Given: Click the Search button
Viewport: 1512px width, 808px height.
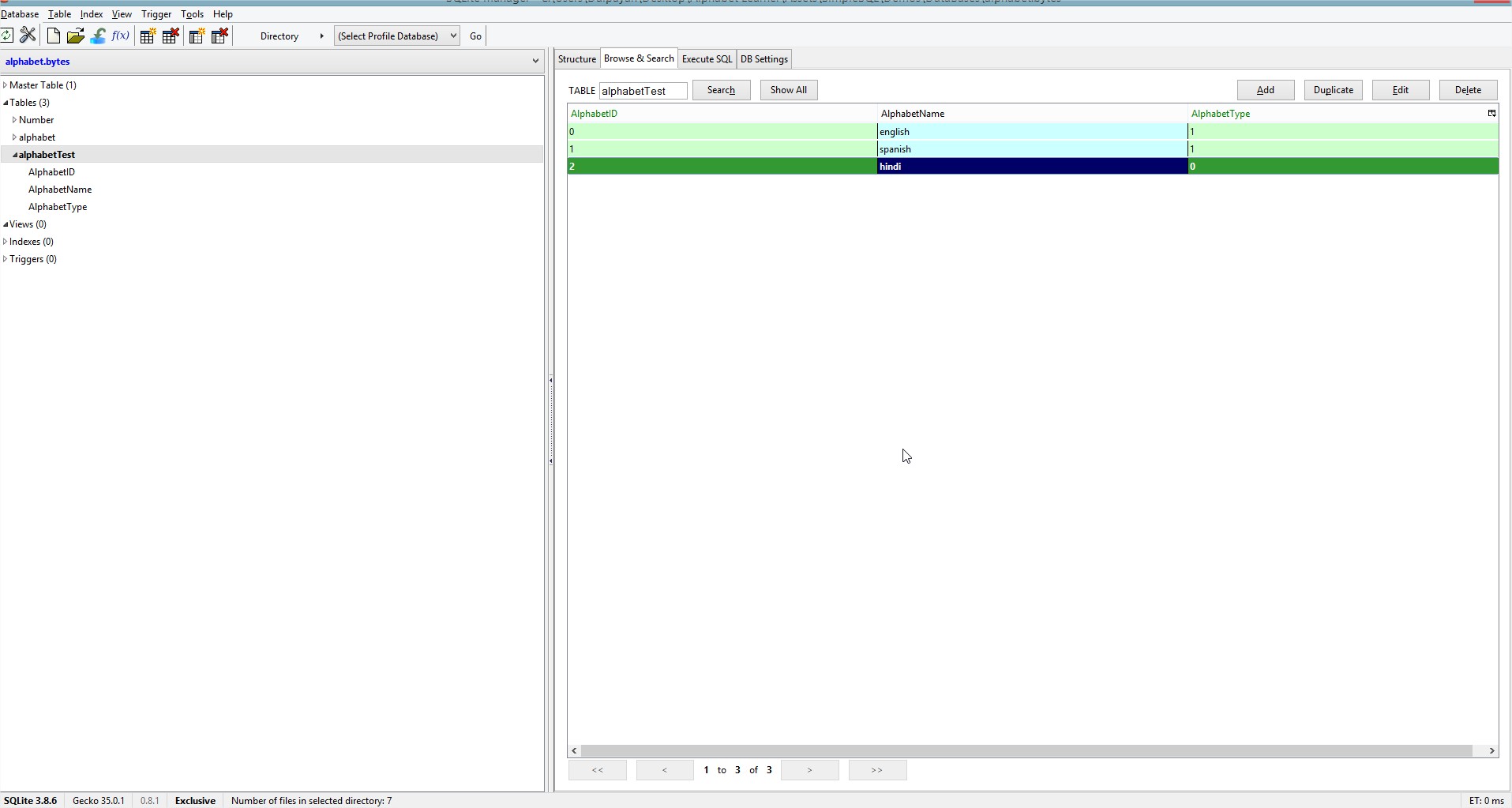Looking at the screenshot, I should tap(721, 90).
